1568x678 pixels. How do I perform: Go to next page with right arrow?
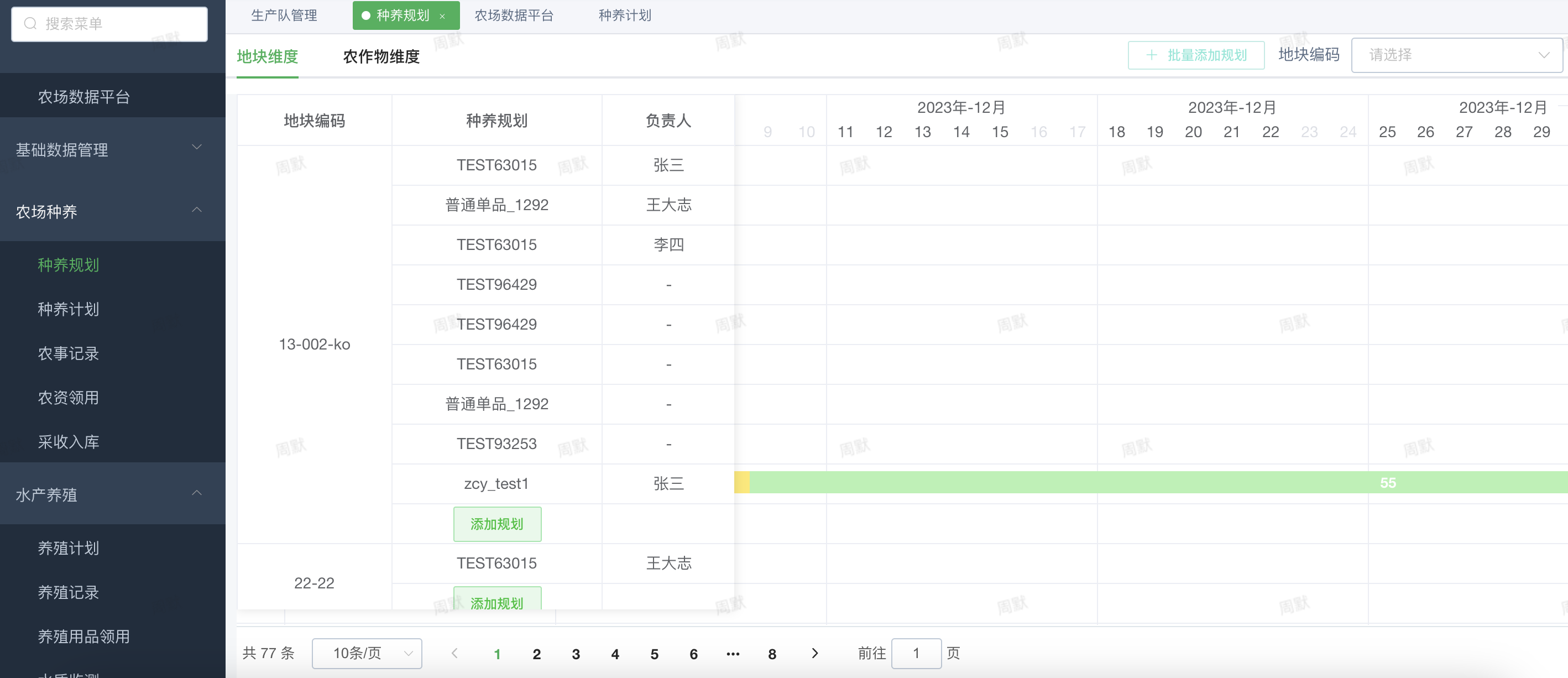[815, 653]
